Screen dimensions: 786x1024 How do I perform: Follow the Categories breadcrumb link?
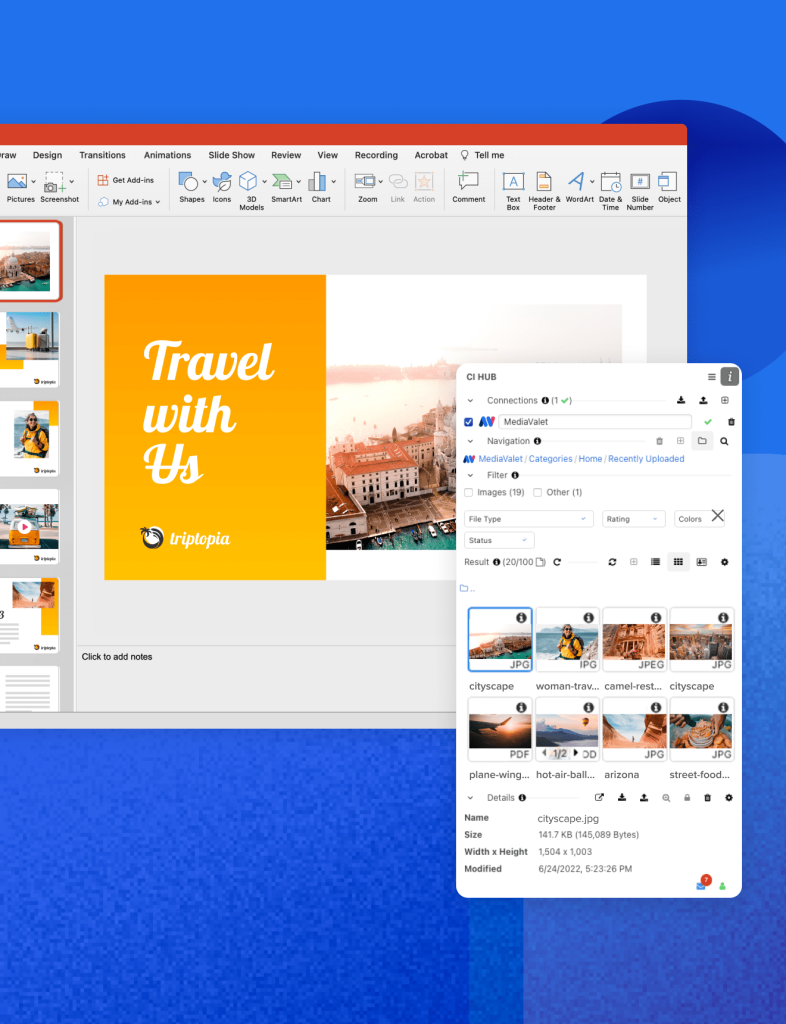(x=550, y=459)
